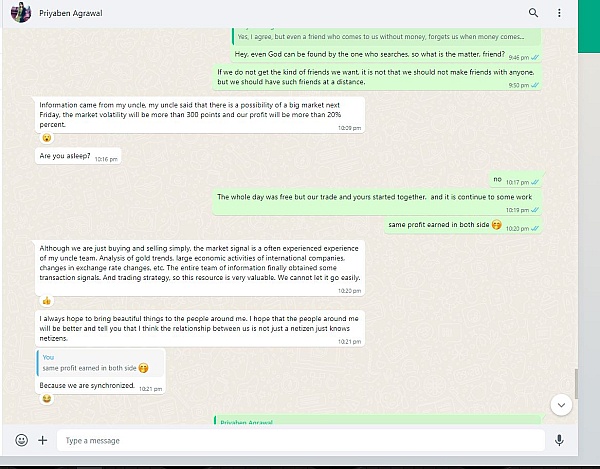The height and width of the screenshot is (469, 600).
Task: Click the surprised emoji reaction
Action: 47,138
